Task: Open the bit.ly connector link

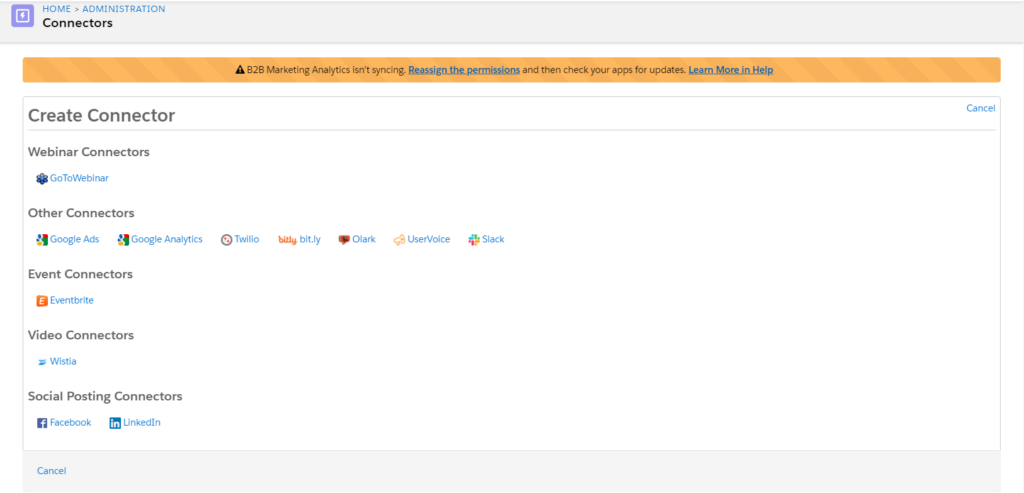Action: (x=310, y=239)
